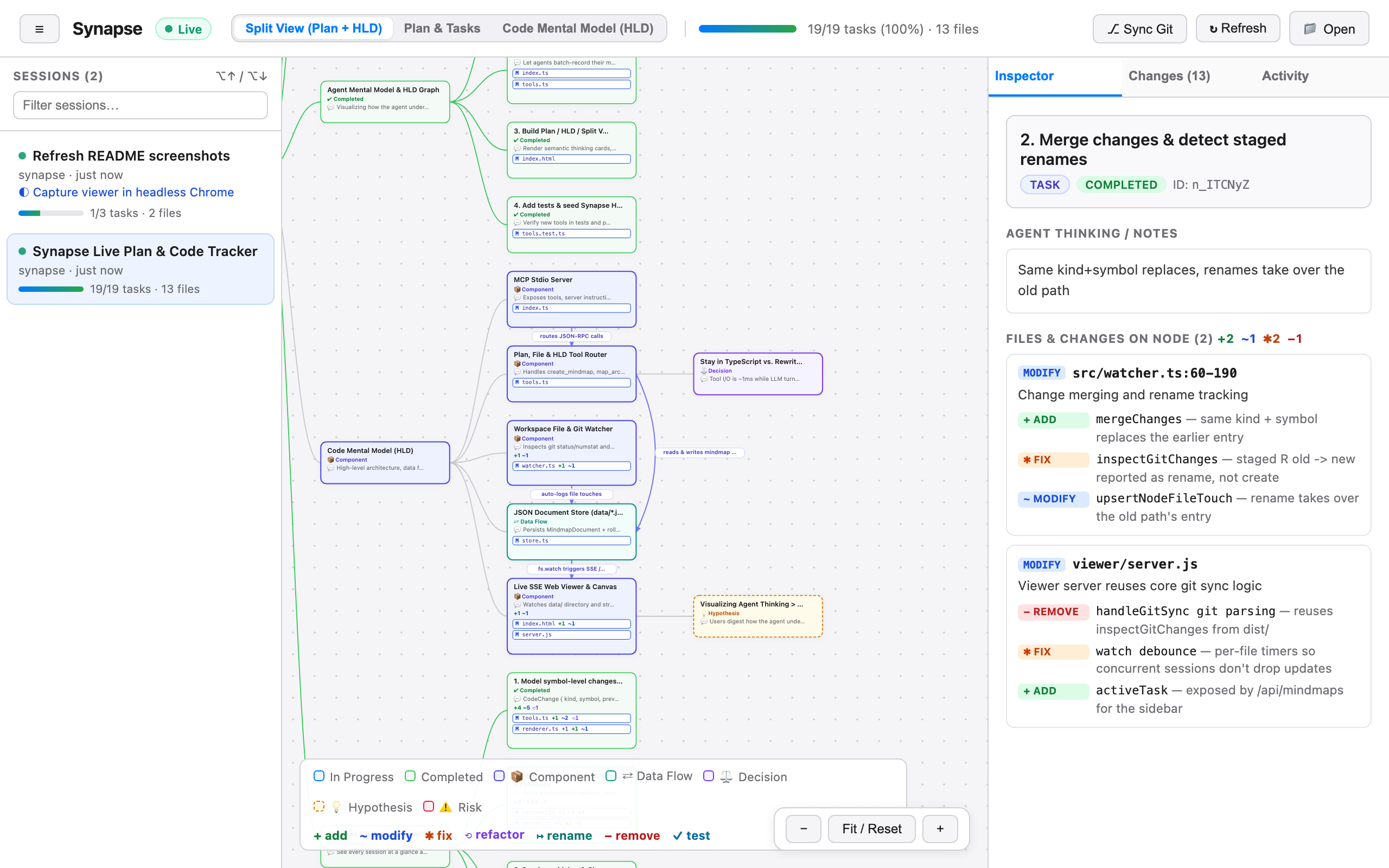Toggle the Decision legend checkbox

(x=708, y=776)
